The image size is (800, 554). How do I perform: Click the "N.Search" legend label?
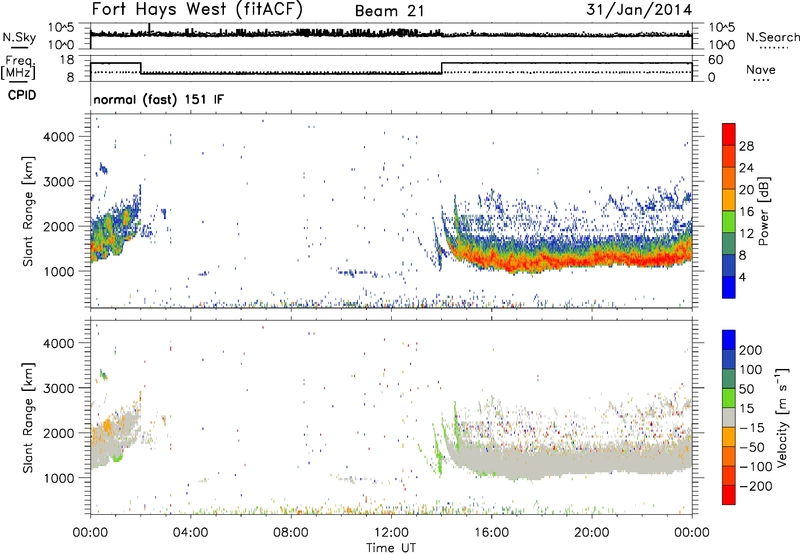(x=772, y=37)
